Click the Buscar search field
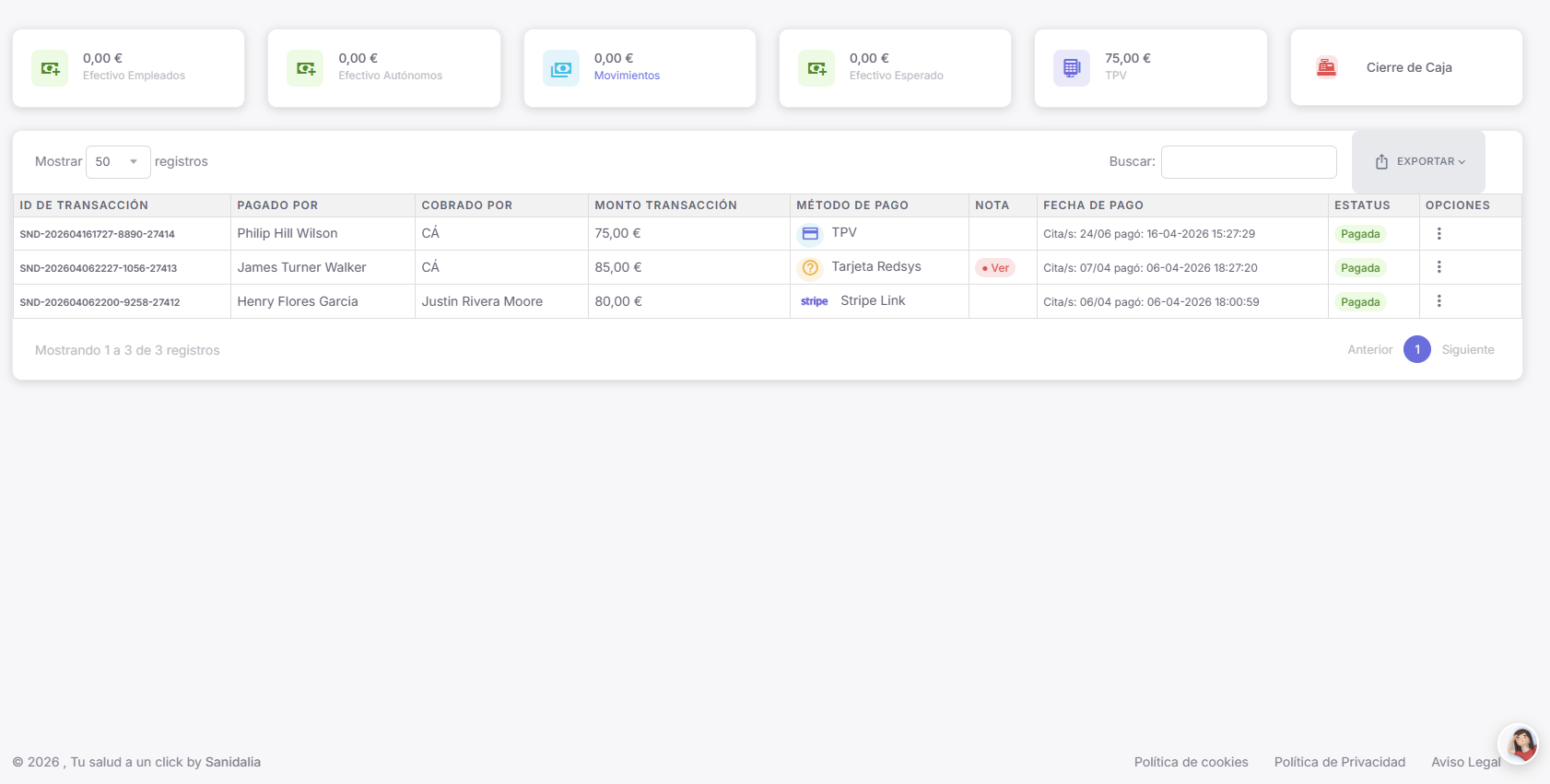The width and height of the screenshot is (1550, 784). click(x=1248, y=162)
